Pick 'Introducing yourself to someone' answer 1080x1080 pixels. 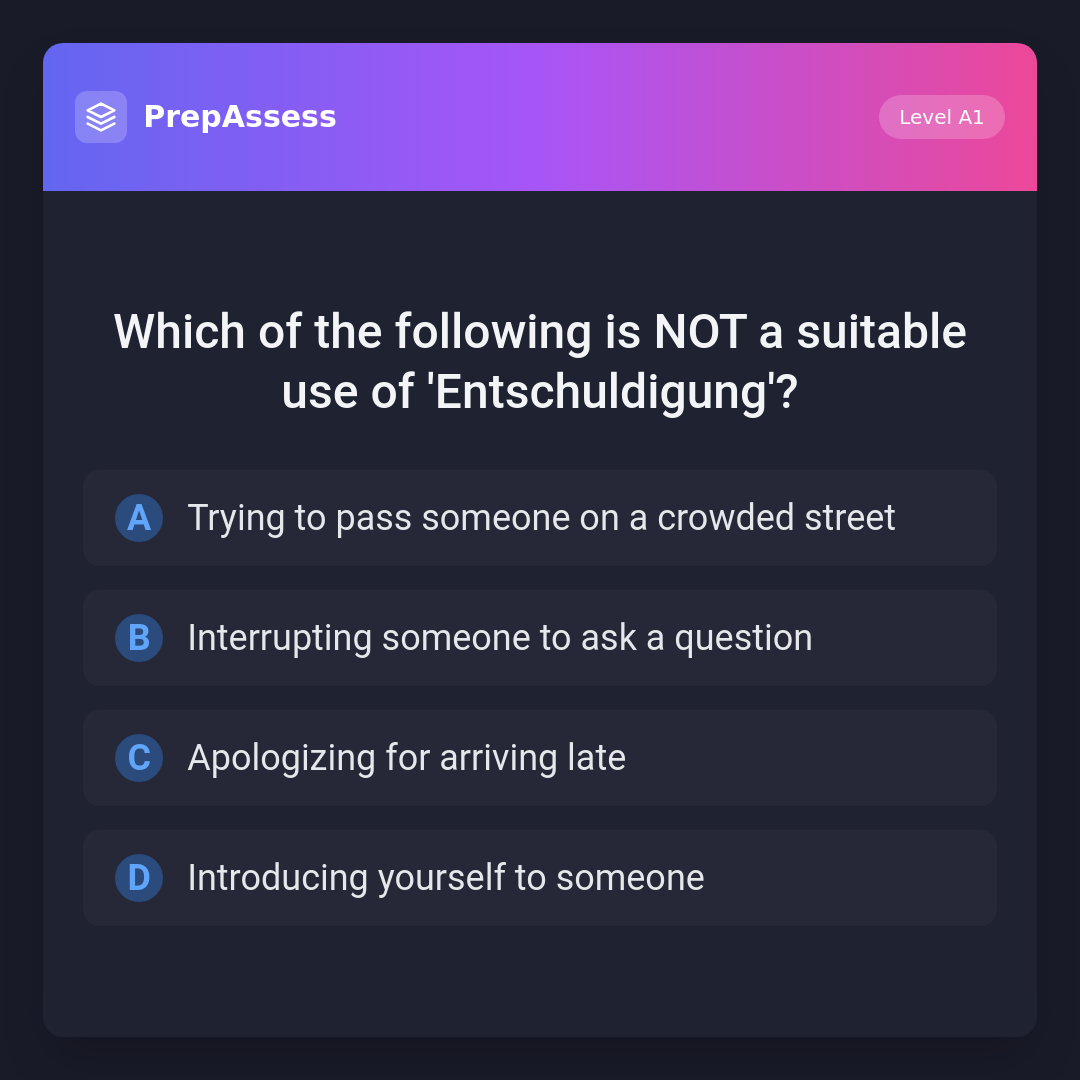[x=446, y=878]
